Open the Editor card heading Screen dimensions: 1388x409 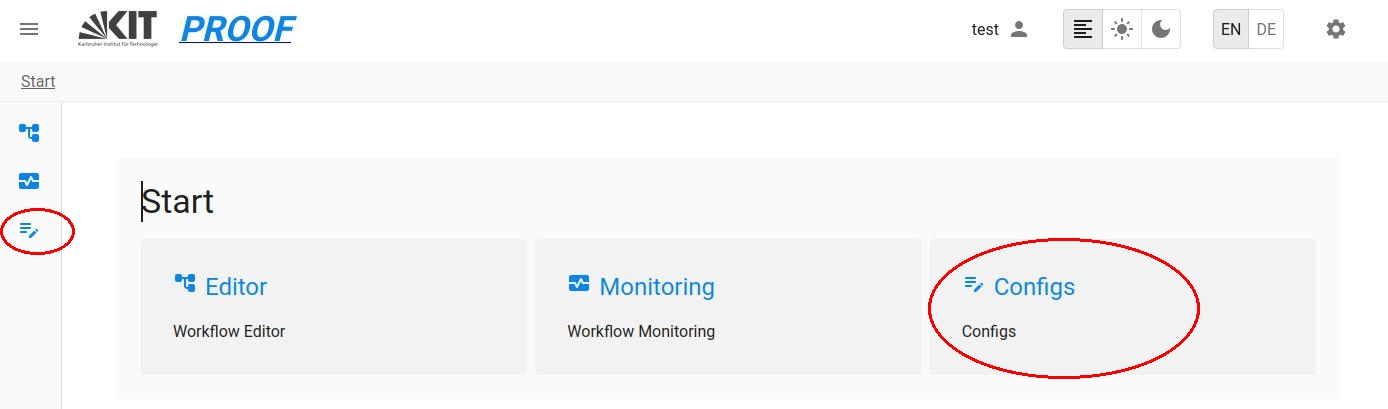coord(236,287)
